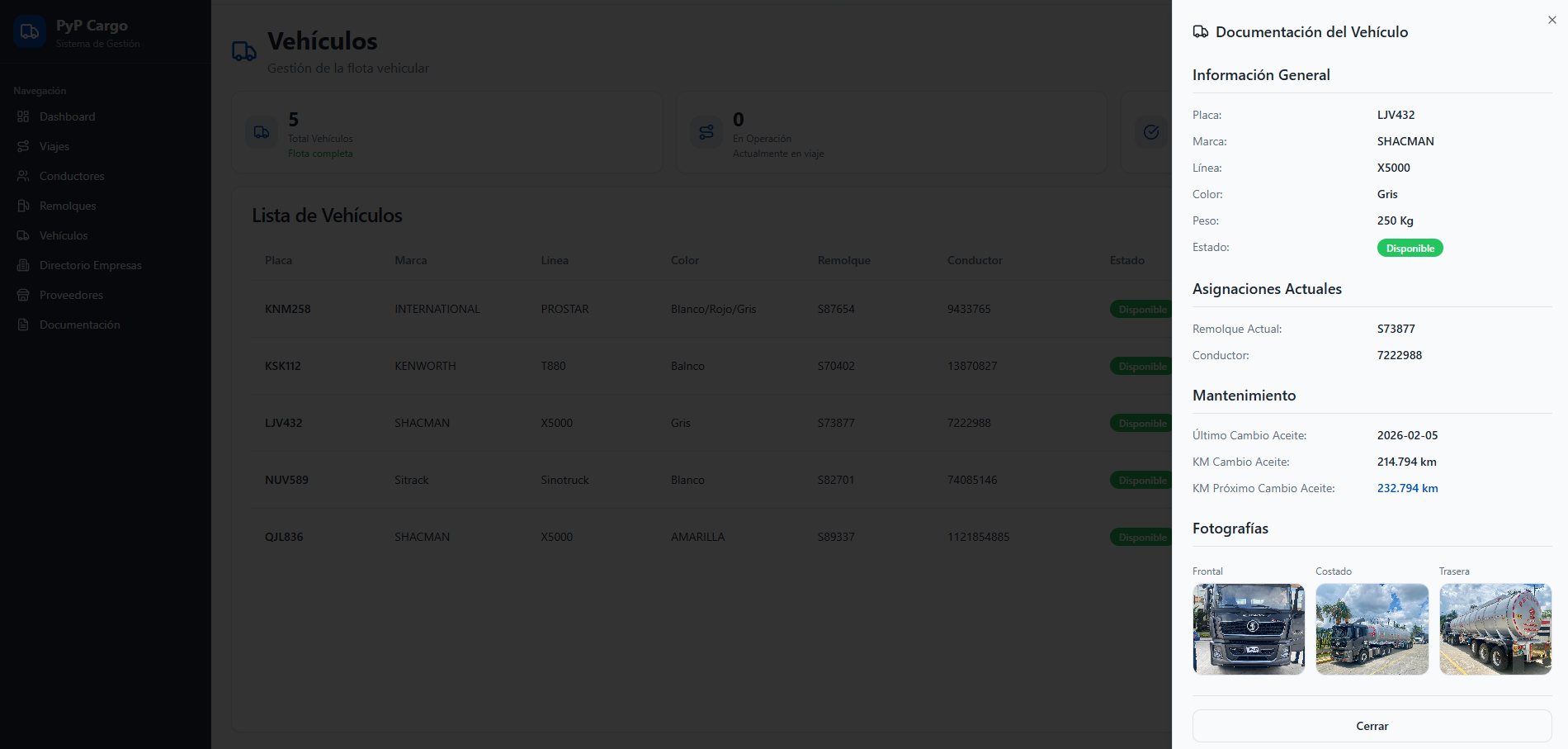Screen dimensions: 1568x749
Task: Open the Dashboard menu item
Action: click(x=106, y=116)
